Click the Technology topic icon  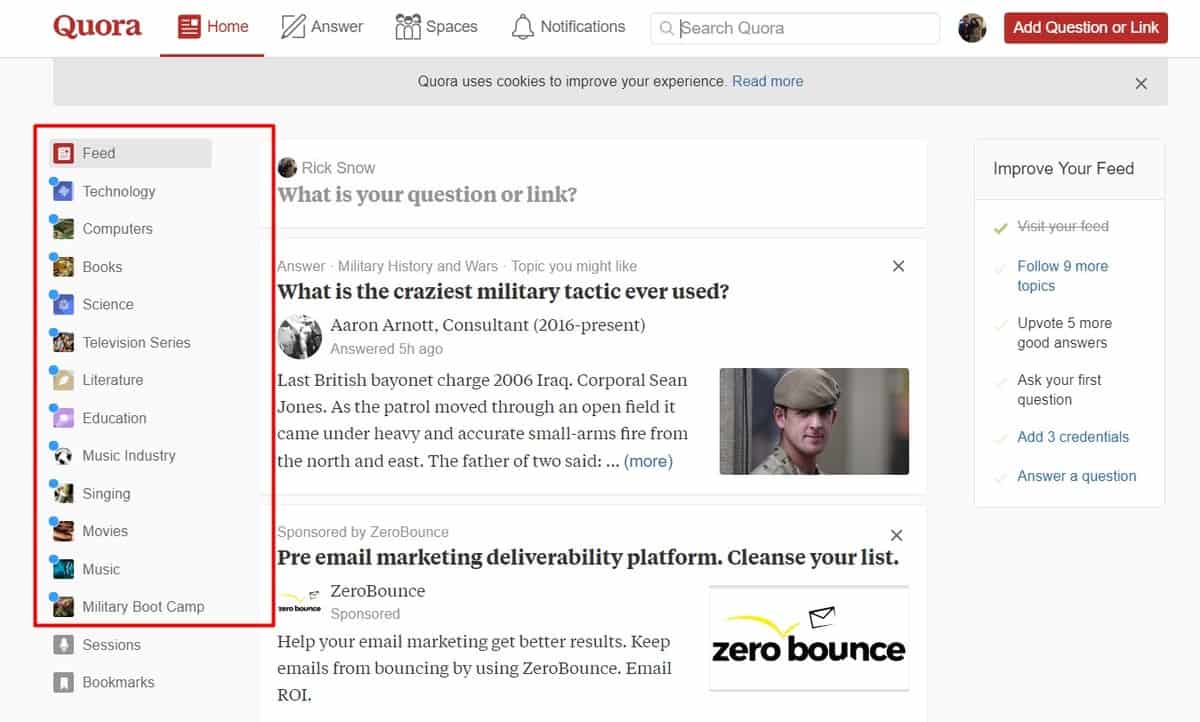pyautogui.click(x=64, y=191)
